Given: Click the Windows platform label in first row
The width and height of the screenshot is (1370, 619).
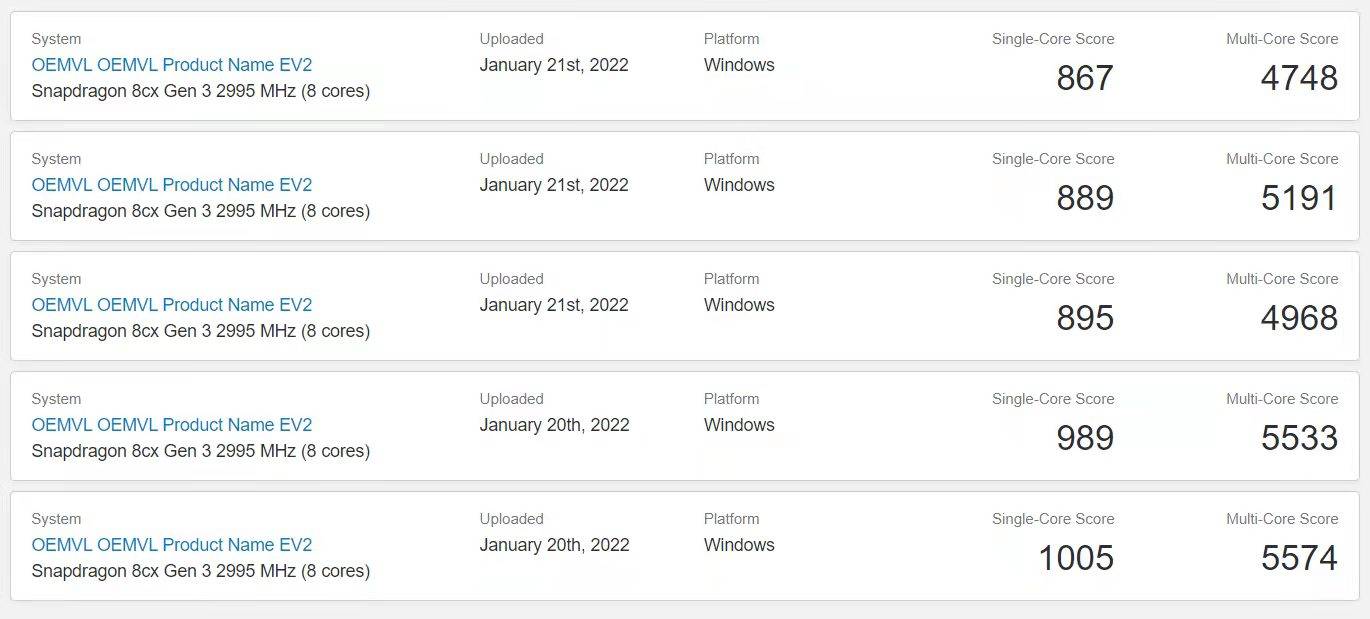Looking at the screenshot, I should point(738,64).
